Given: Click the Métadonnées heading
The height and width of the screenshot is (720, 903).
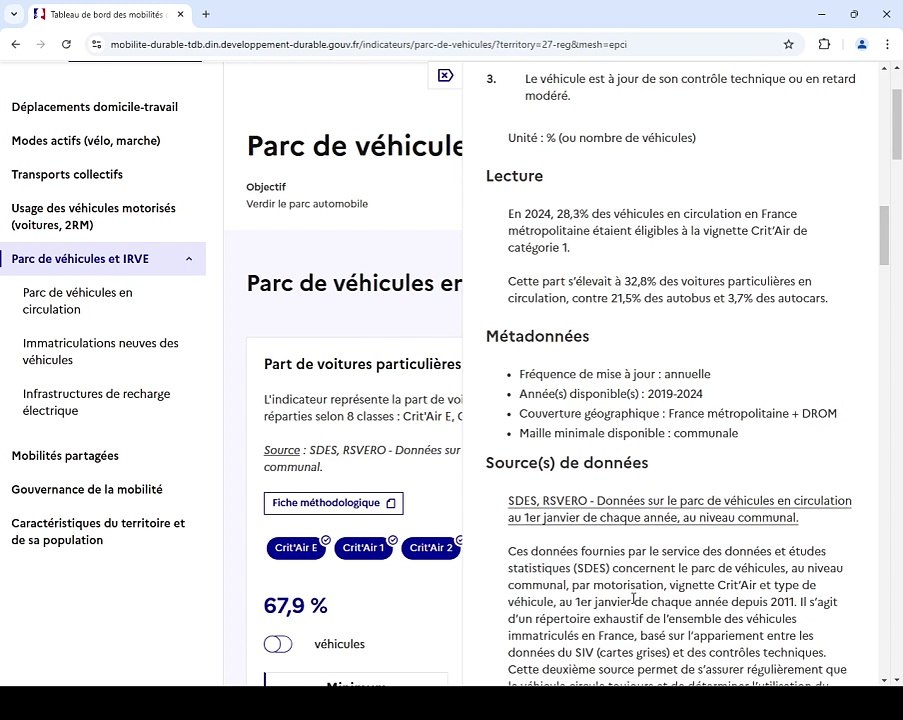Looking at the screenshot, I should (x=537, y=336).
